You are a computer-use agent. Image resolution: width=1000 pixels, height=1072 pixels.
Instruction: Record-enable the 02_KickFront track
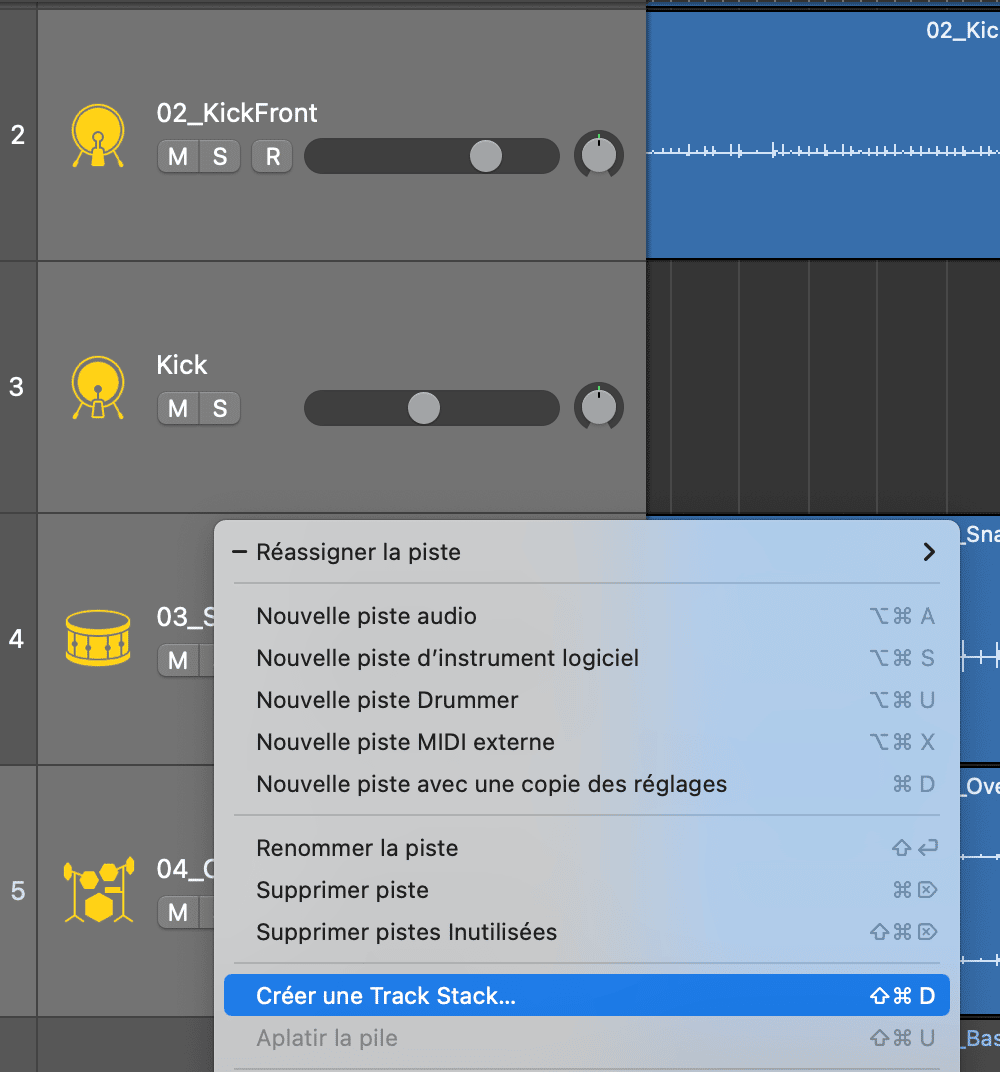(273, 157)
